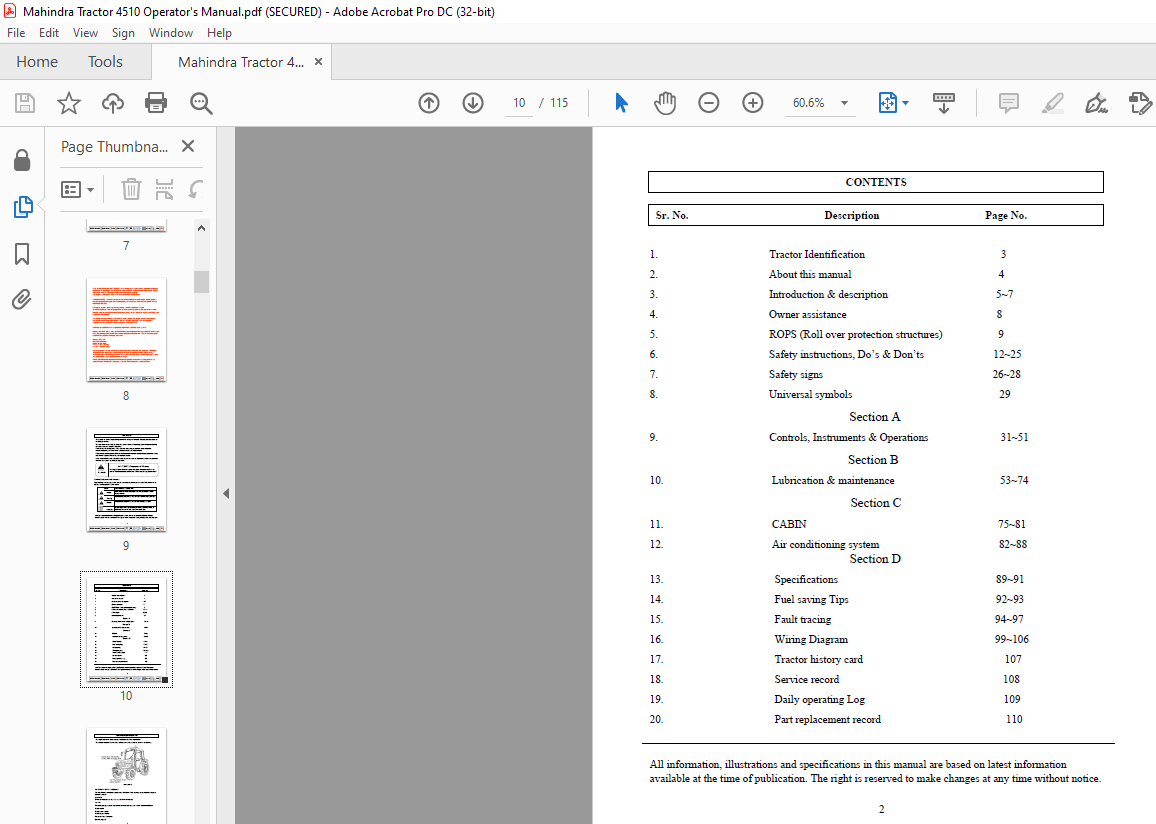Image resolution: width=1156 pixels, height=824 pixels.
Task: Open the Sign menu
Action: click(123, 32)
